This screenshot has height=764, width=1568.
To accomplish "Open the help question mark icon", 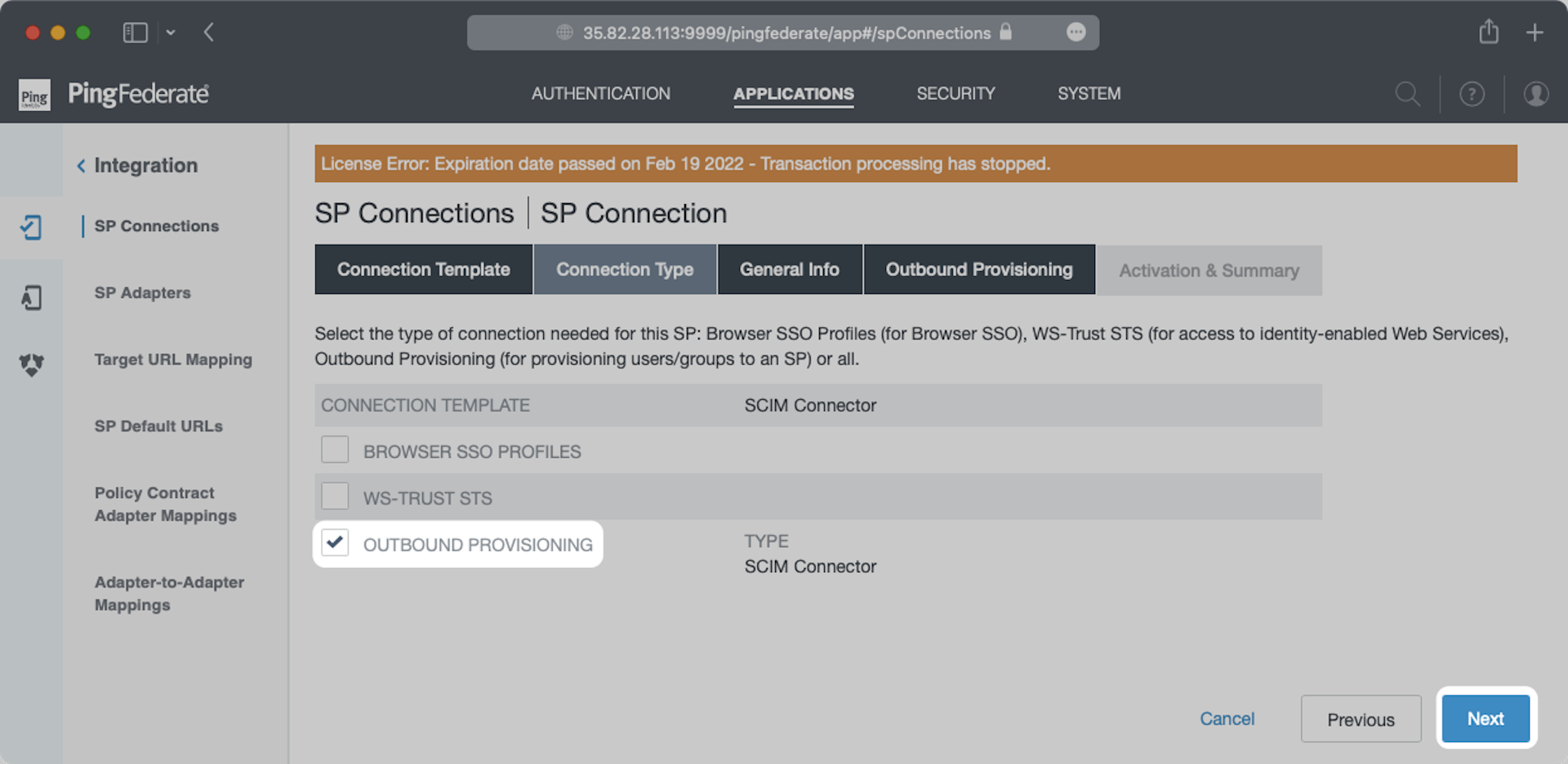I will pyautogui.click(x=1472, y=94).
